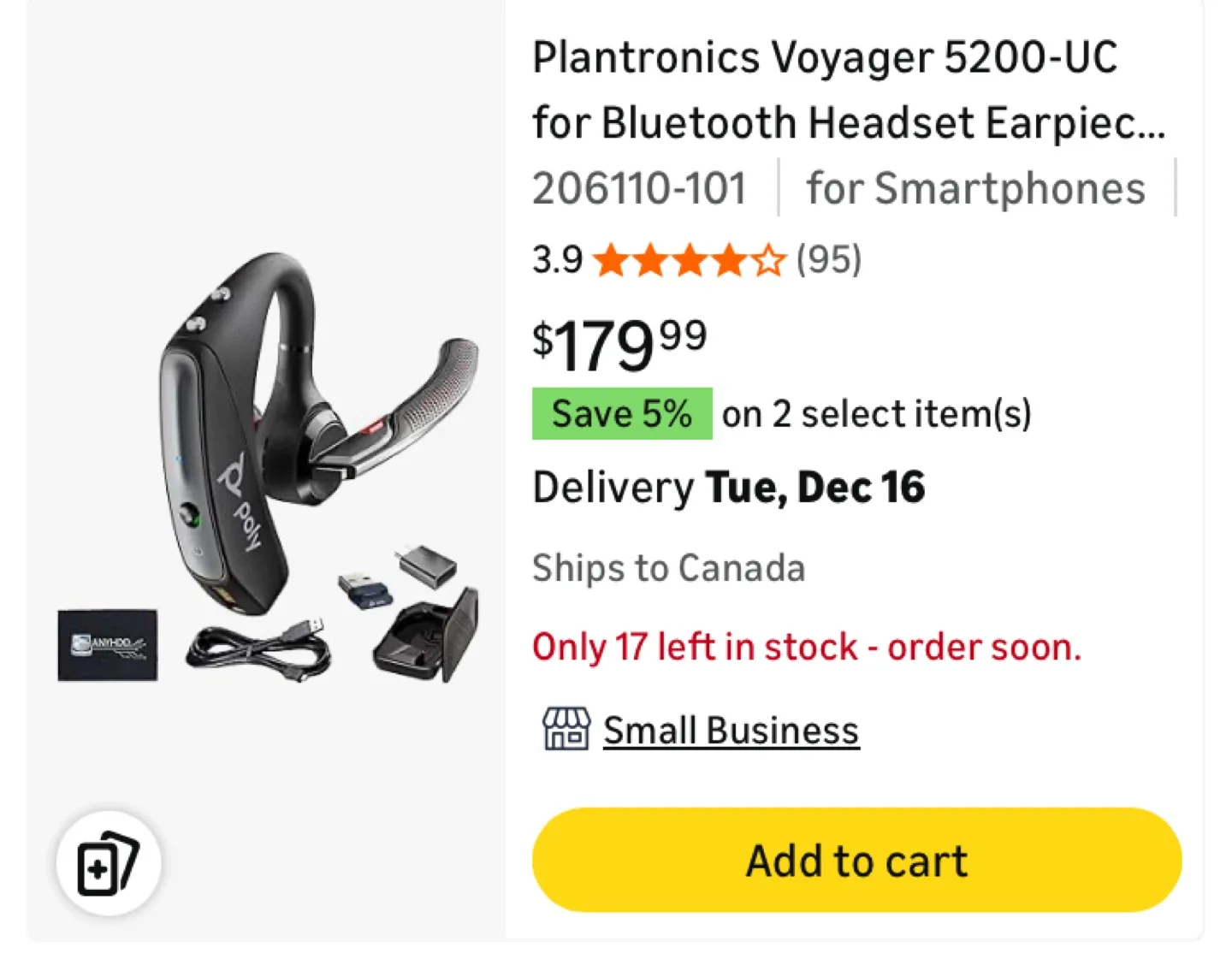
Task: Click the model number 206110-101
Action: (x=639, y=187)
